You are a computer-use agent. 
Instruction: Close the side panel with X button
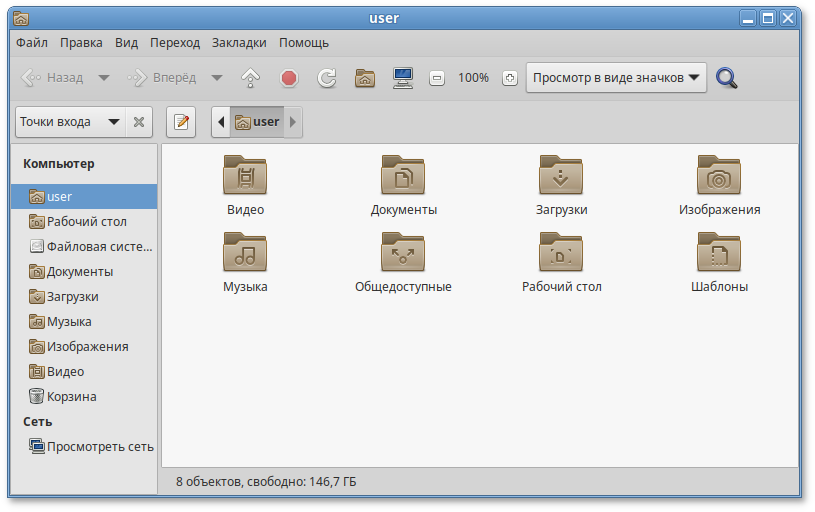139,122
